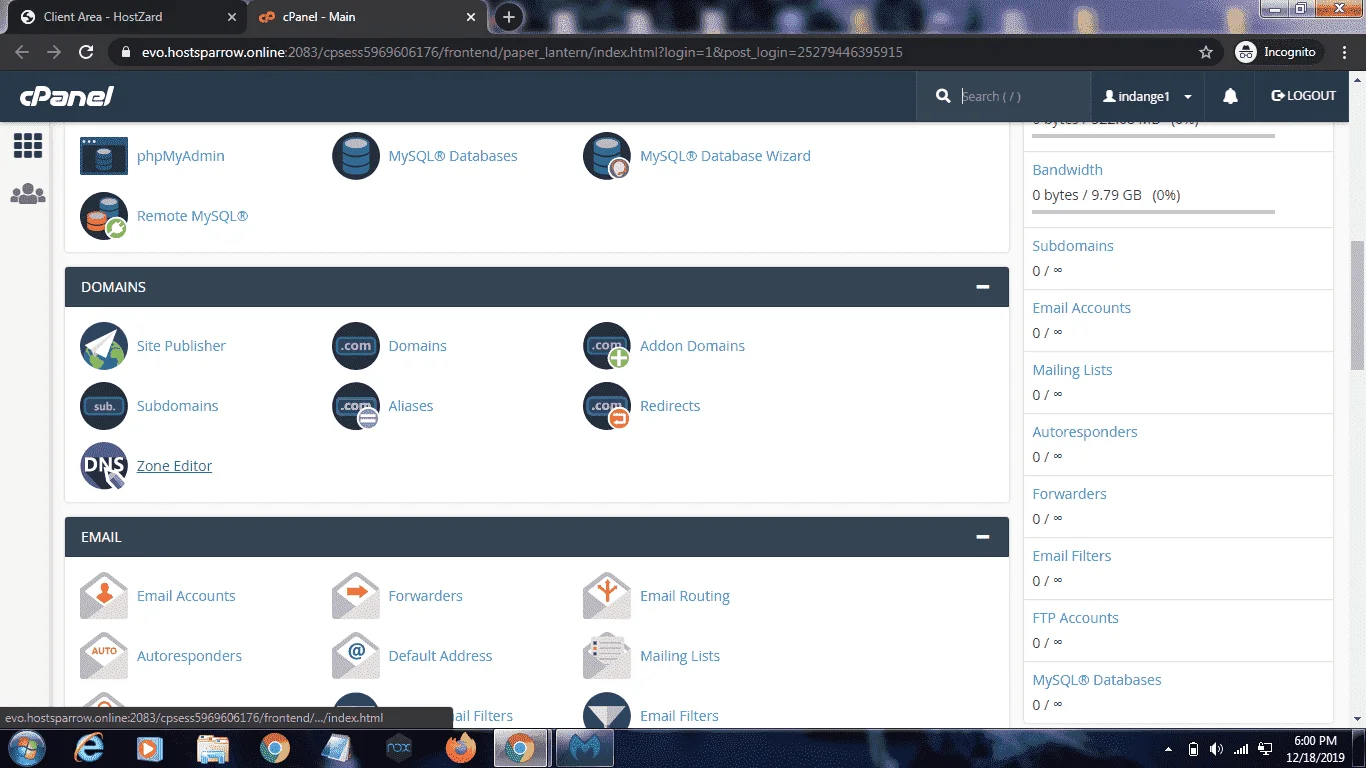
Task: Open the Addon Domains link
Action: [x=692, y=346]
